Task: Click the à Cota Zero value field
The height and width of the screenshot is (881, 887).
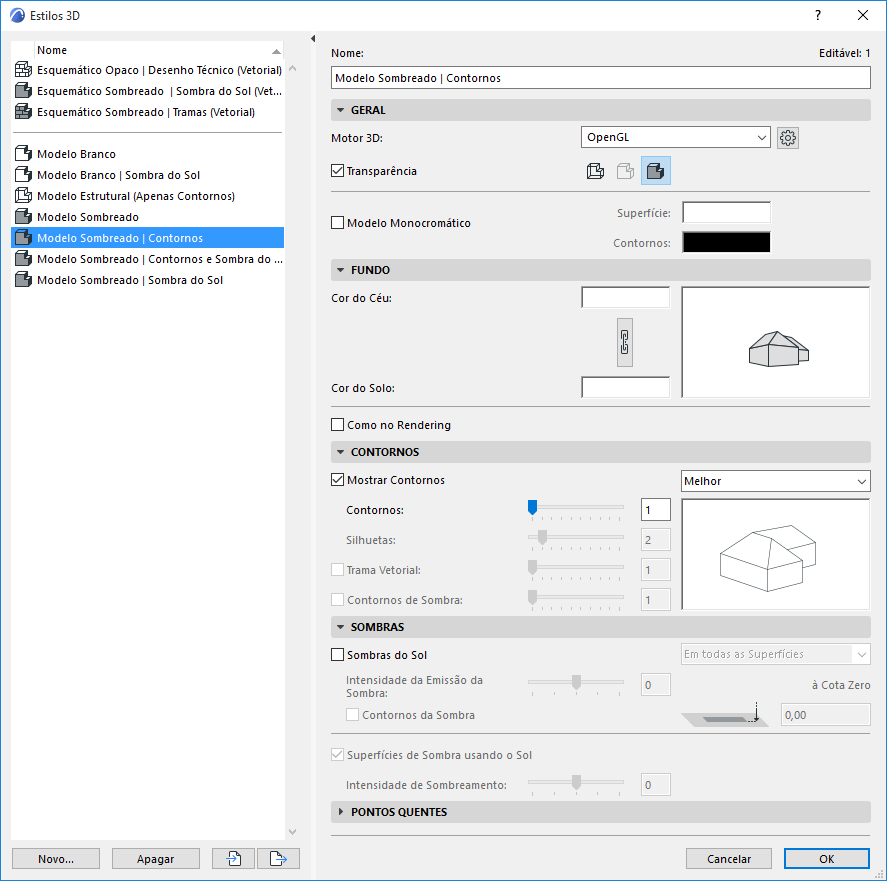Action: click(825, 715)
